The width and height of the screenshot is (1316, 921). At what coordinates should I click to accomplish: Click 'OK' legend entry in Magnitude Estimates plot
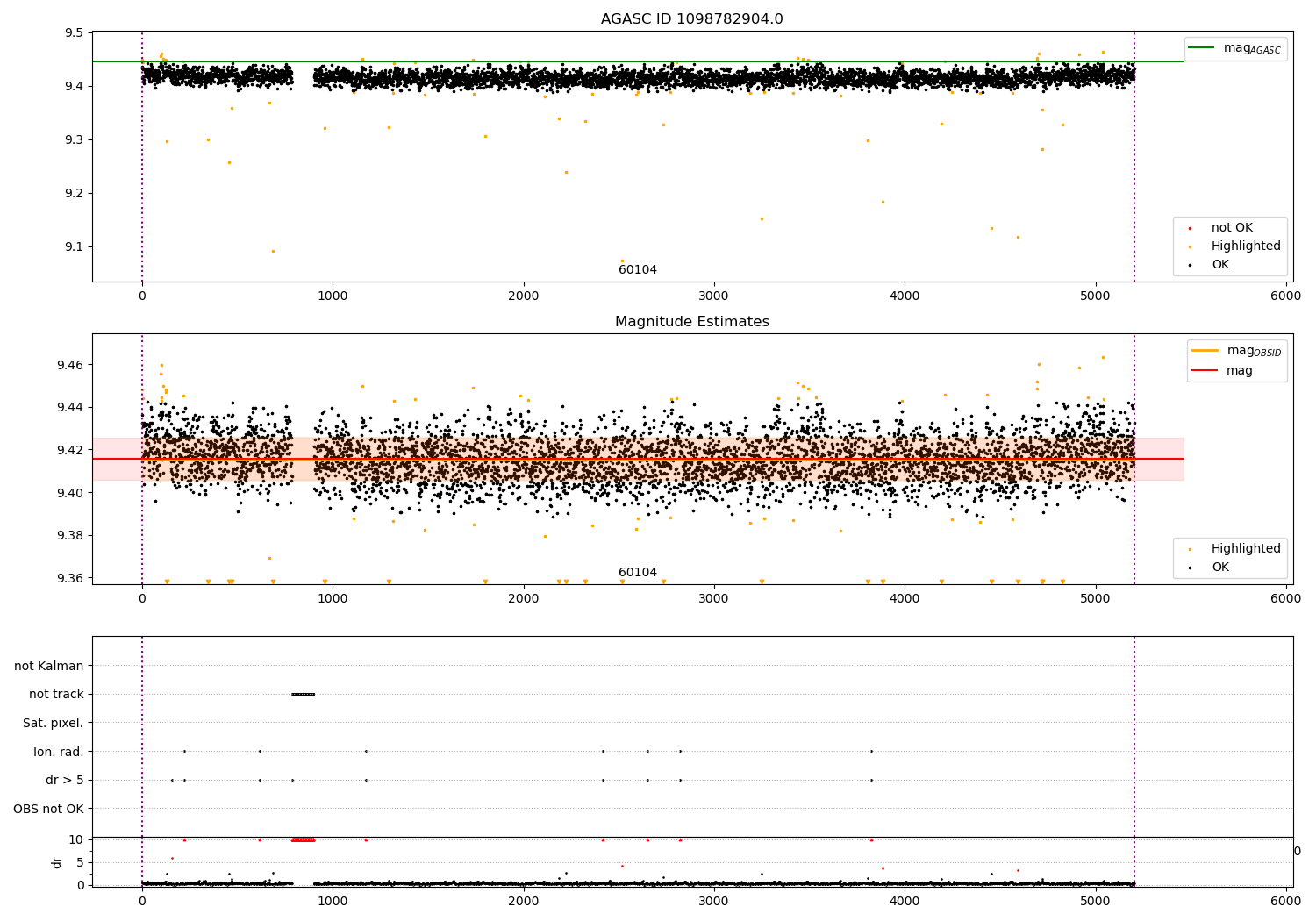(1220, 568)
